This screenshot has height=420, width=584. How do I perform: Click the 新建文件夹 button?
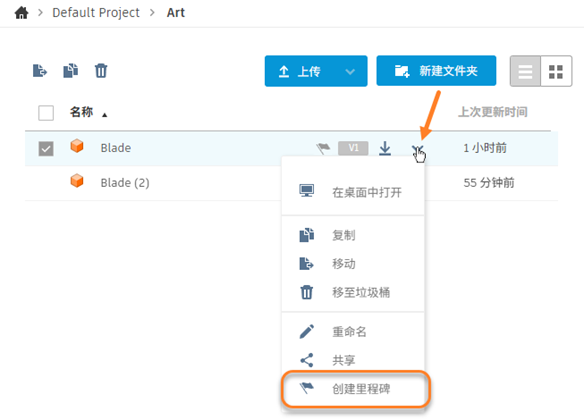coord(436,71)
